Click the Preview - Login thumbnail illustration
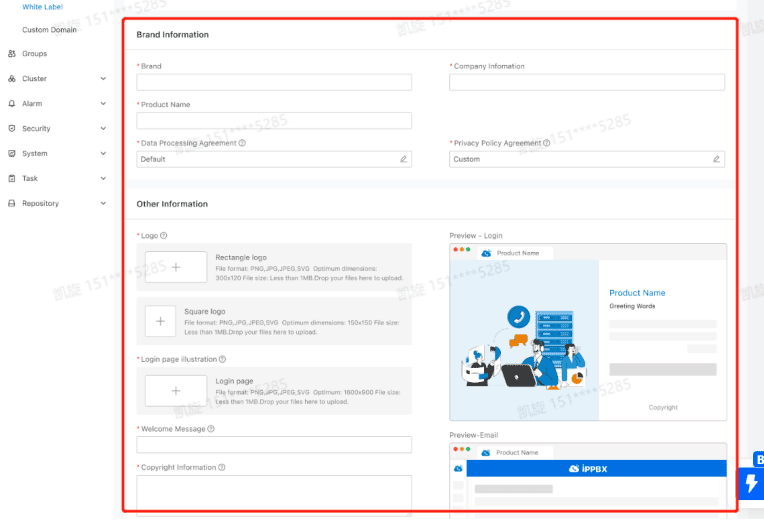This screenshot has height=520, width=764. tap(524, 340)
